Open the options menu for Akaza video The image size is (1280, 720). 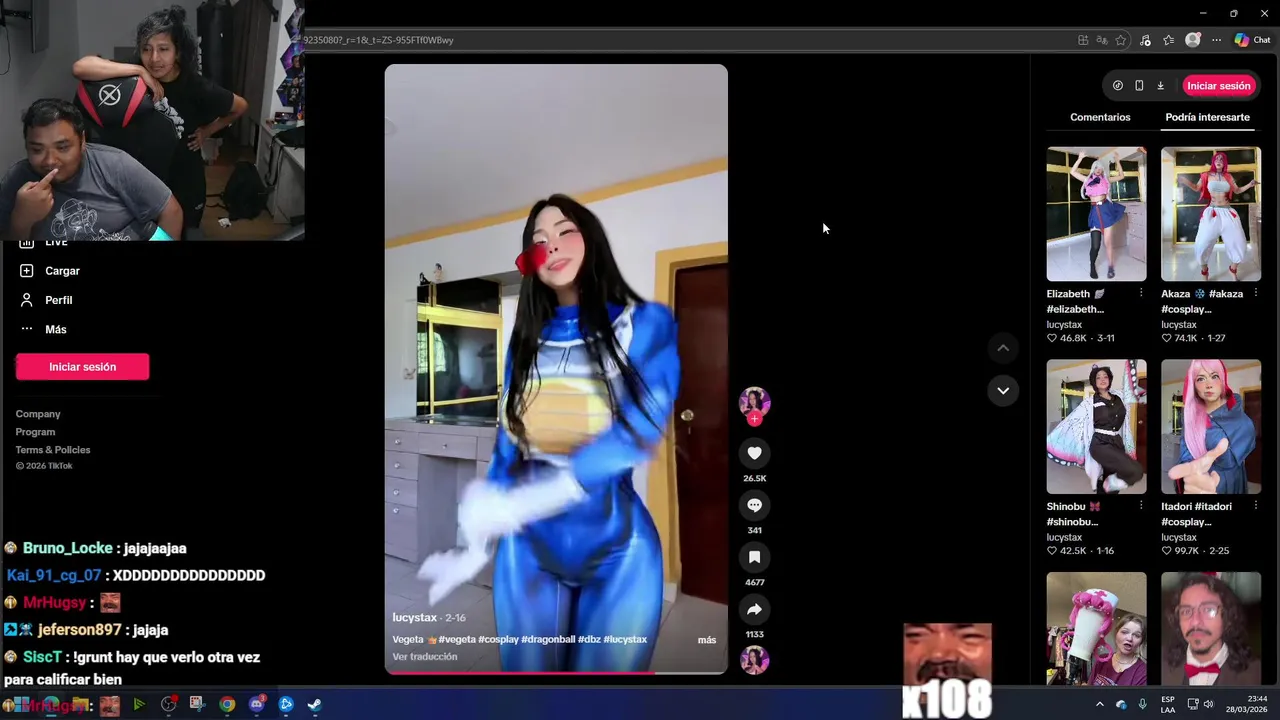tap(1255, 294)
